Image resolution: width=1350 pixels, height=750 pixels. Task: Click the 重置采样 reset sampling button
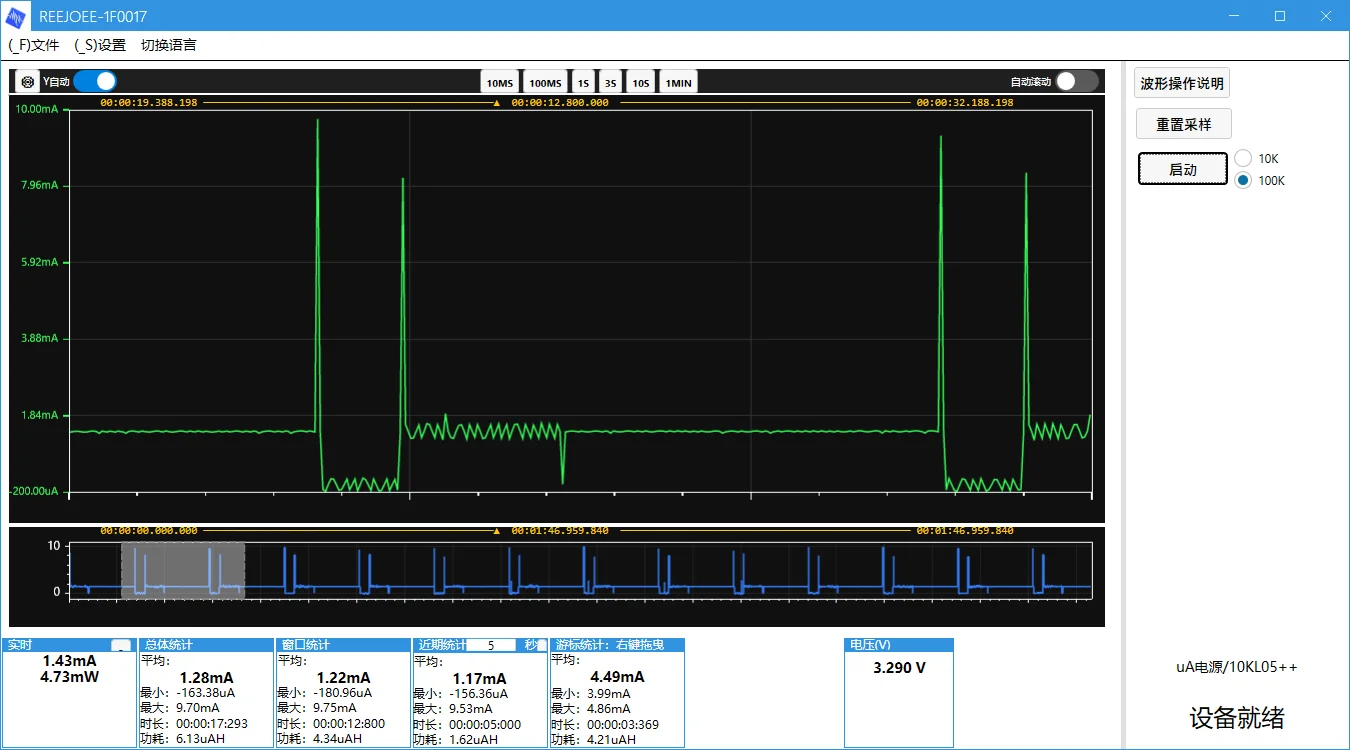tap(1184, 124)
